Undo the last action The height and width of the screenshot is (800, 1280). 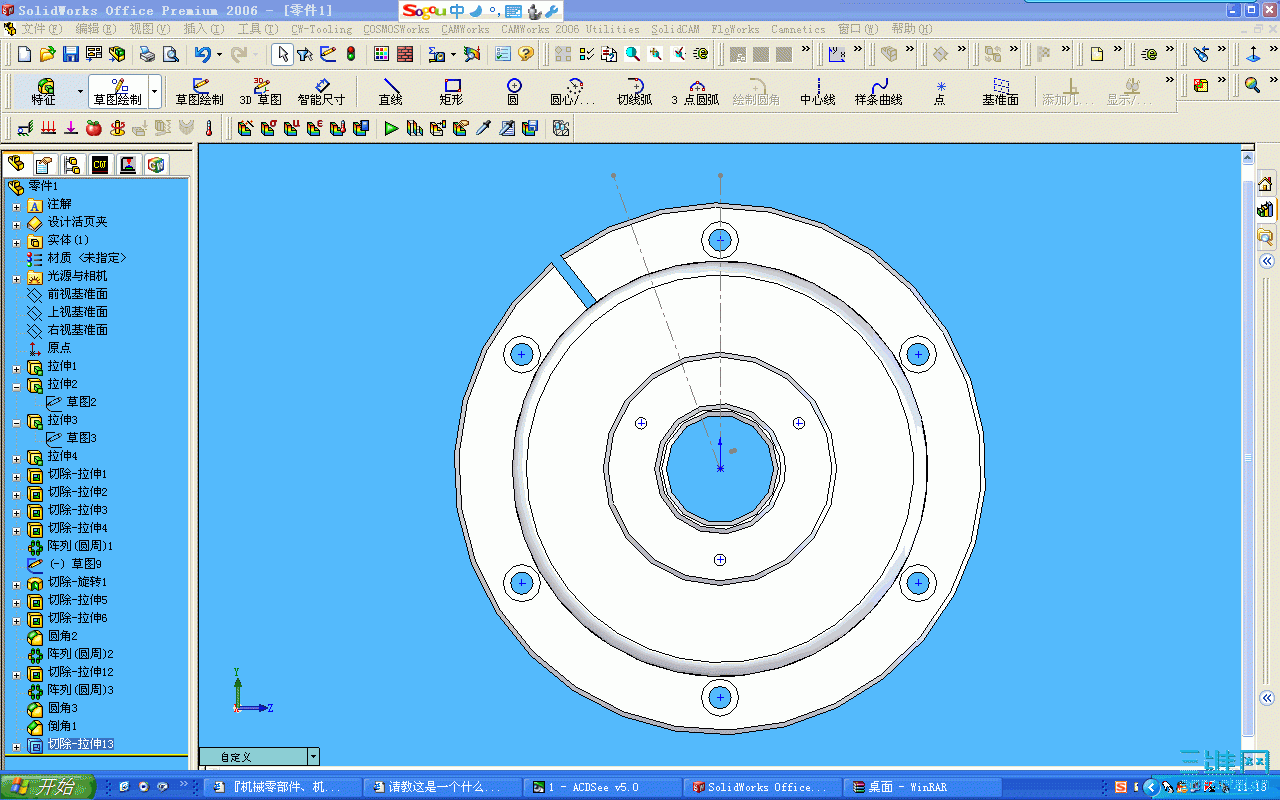[203, 54]
